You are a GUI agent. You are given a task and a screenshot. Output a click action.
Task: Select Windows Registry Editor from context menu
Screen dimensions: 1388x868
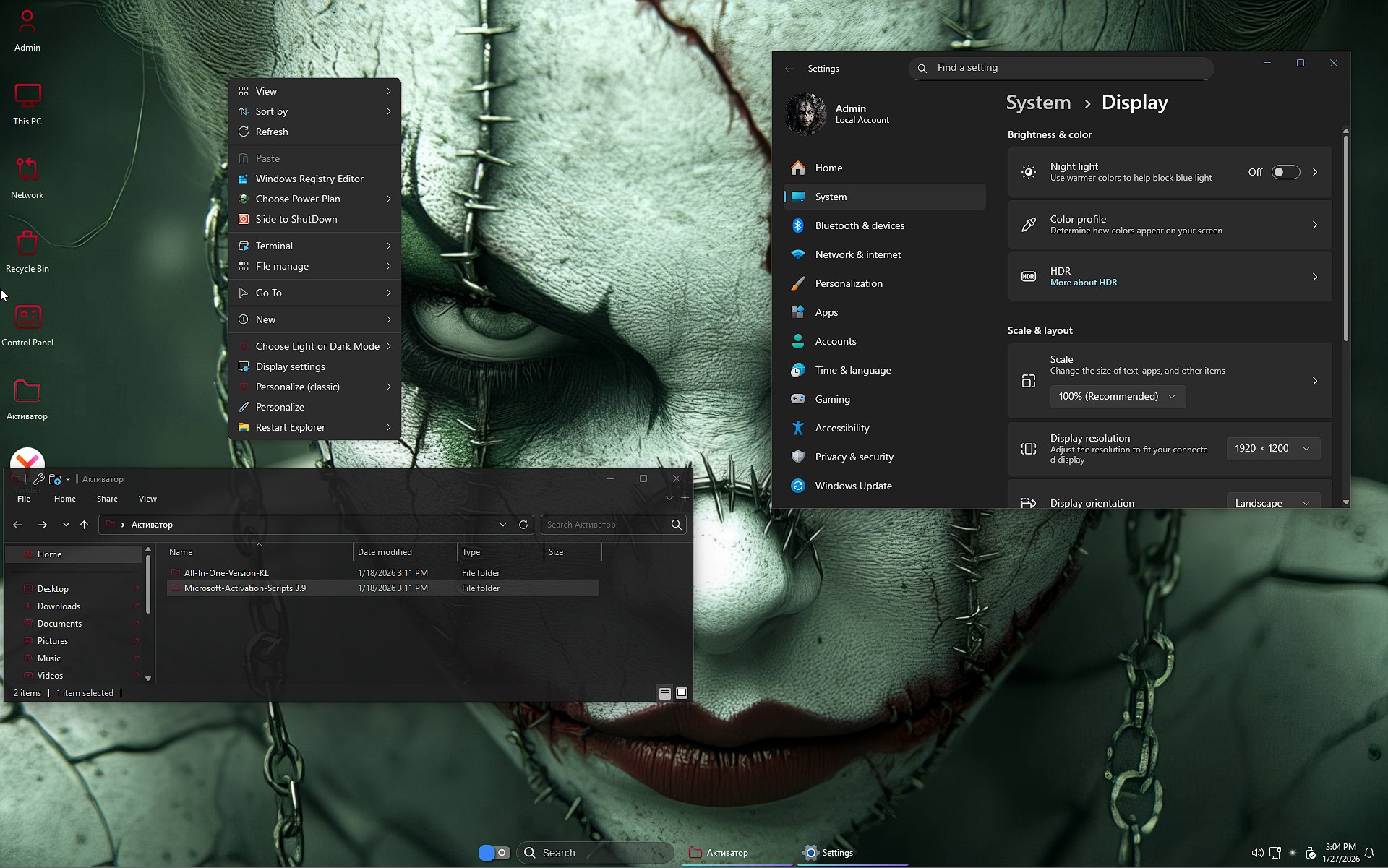[x=309, y=179]
